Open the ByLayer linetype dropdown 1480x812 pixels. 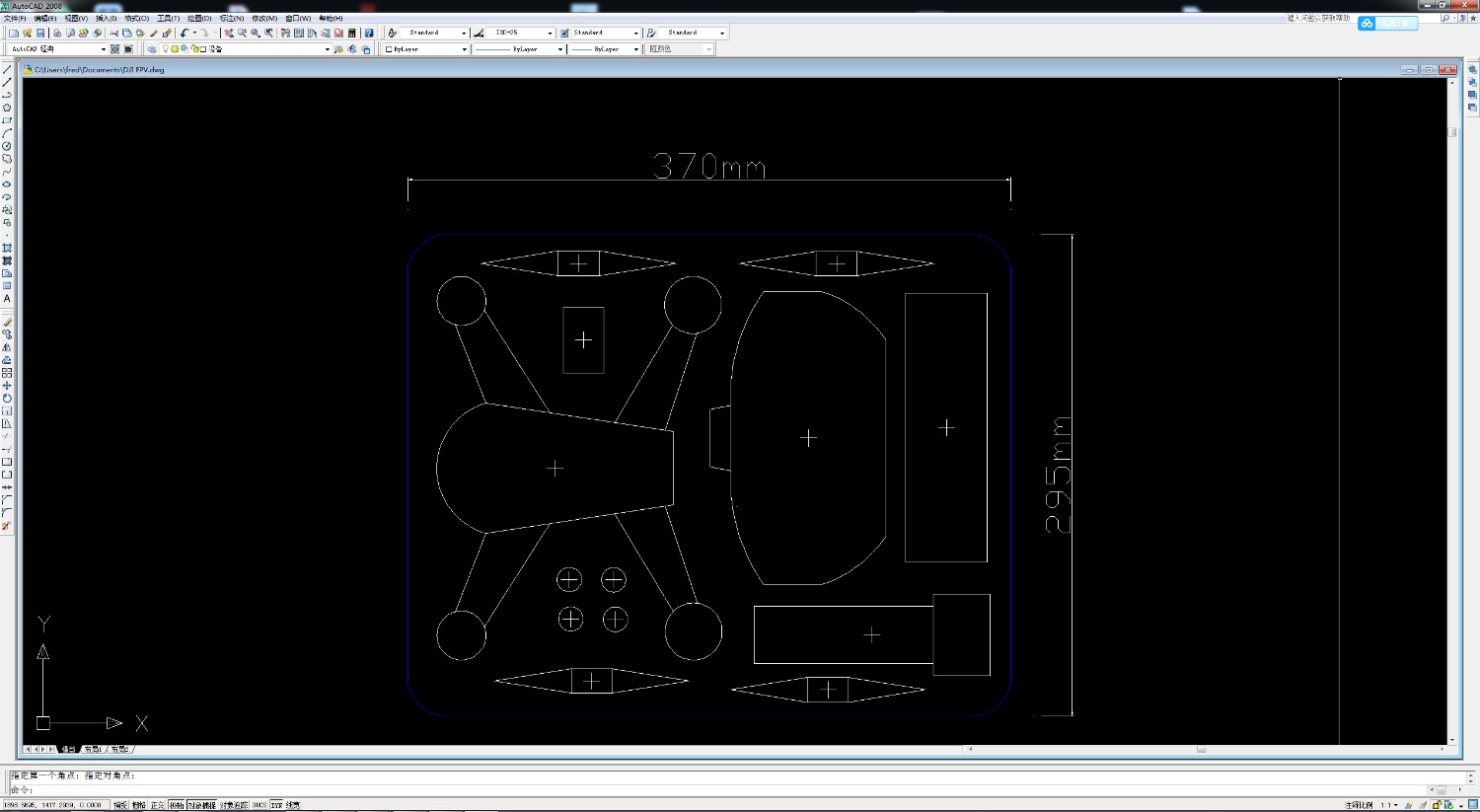click(x=518, y=49)
